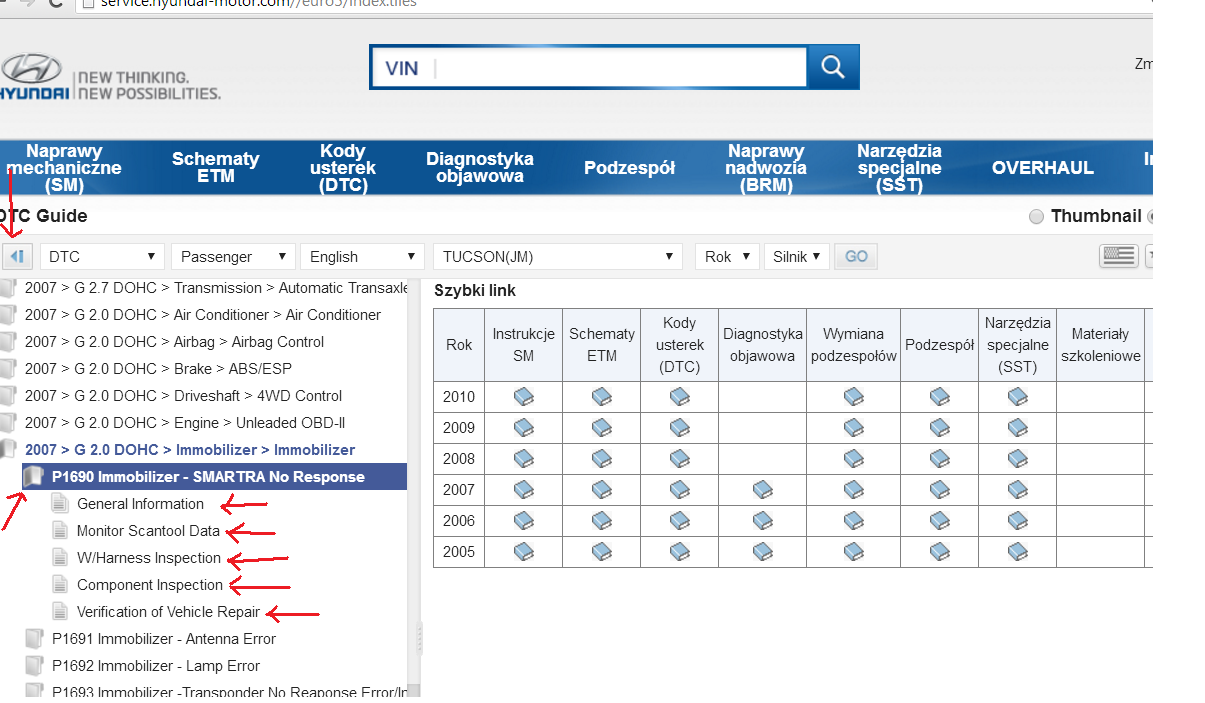Open the 2007 Instrukcje SM book icon
1205x703 pixels.
click(523, 490)
